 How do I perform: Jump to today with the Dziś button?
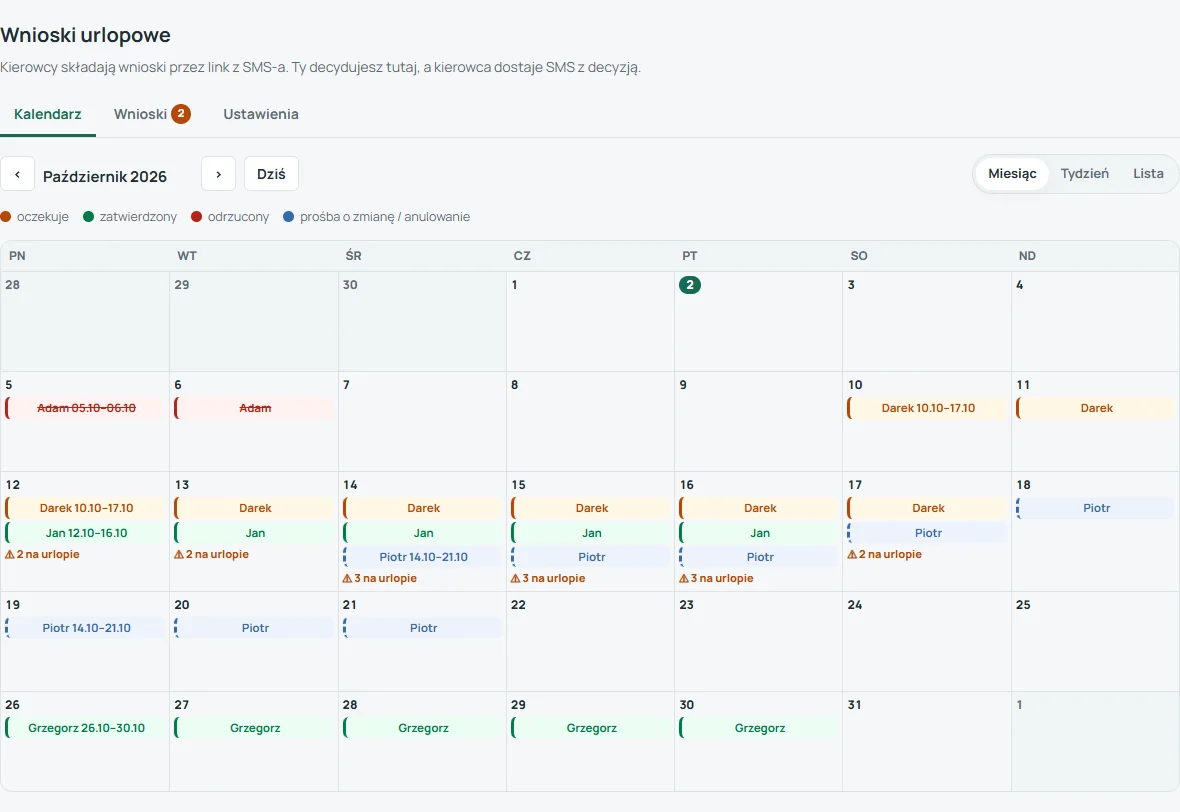(271, 174)
